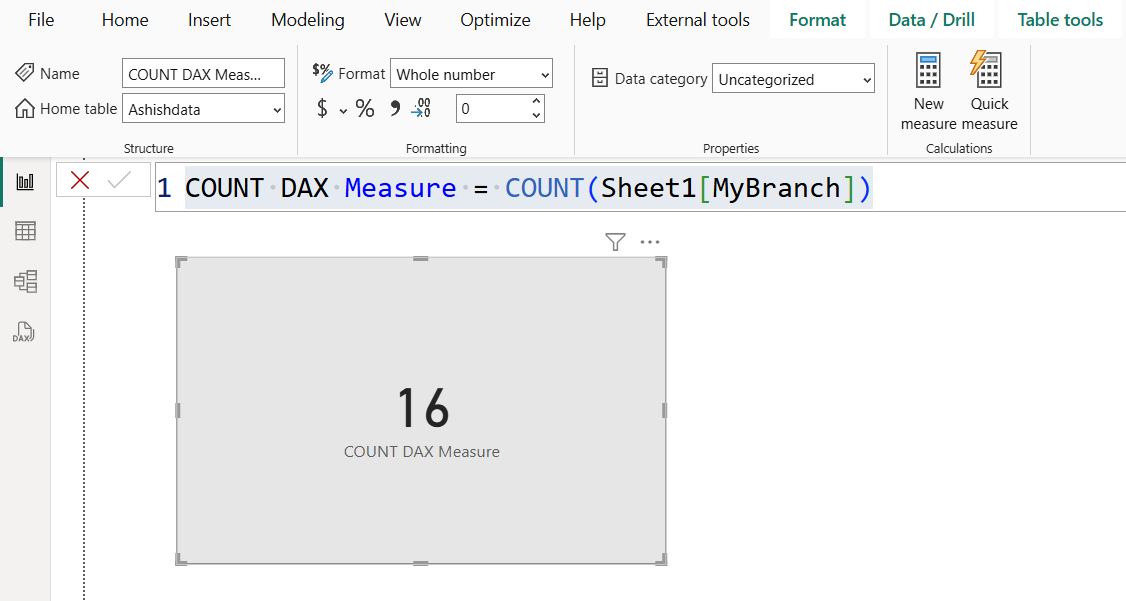Viewport: 1126px width, 601px height.
Task: Increase decimal places using the stepper arrow
Action: coord(536,101)
